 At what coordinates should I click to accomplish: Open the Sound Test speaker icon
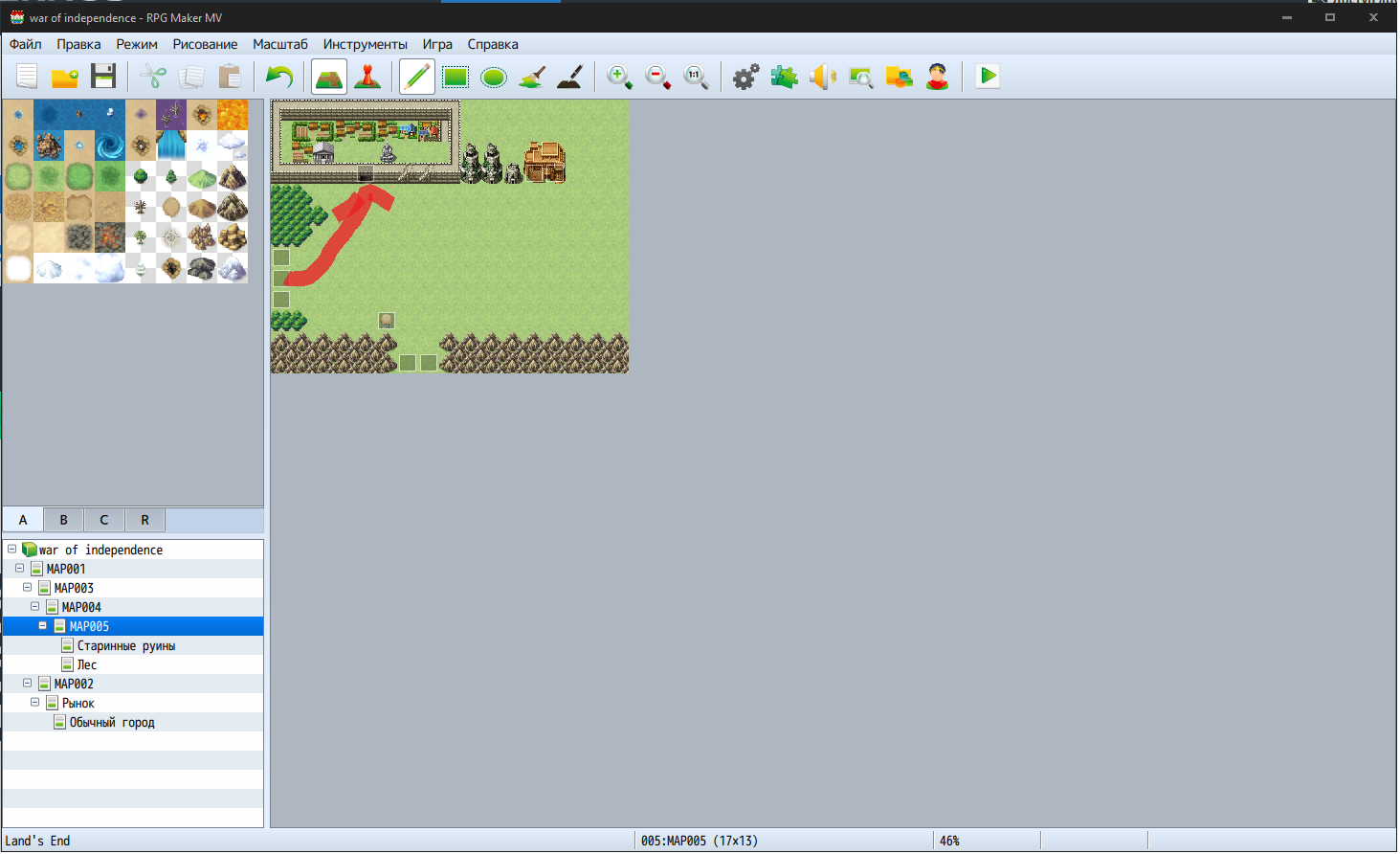(x=823, y=77)
